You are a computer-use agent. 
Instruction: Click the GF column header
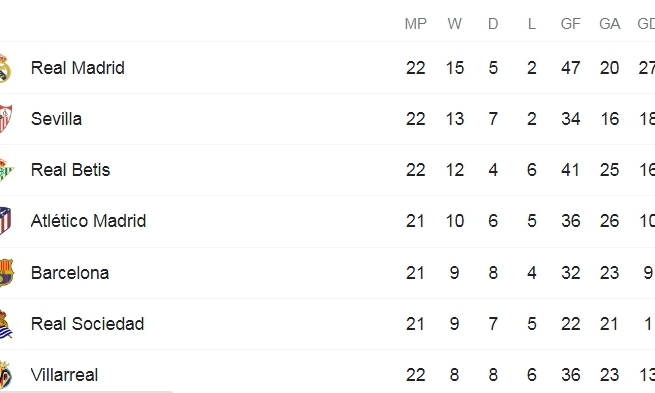pyautogui.click(x=571, y=24)
